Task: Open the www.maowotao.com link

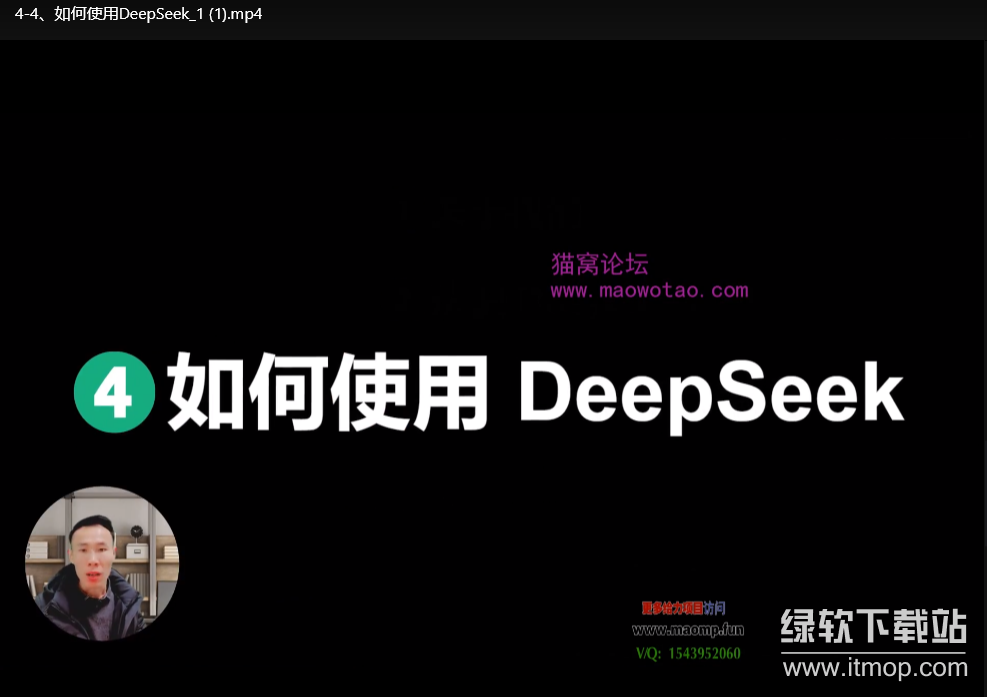Action: 648,290
